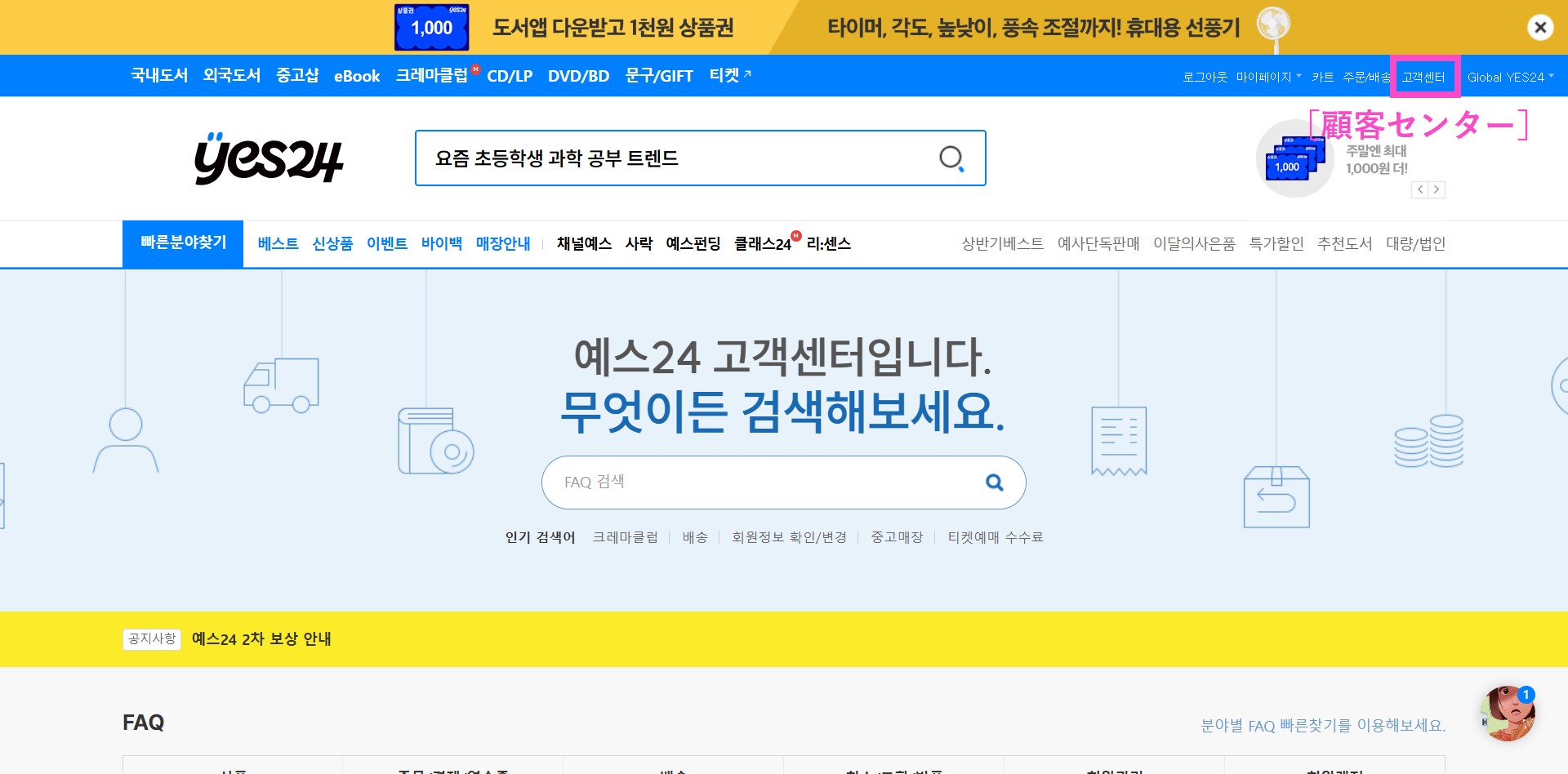Close the top promotional banner

pyautogui.click(x=1539, y=28)
